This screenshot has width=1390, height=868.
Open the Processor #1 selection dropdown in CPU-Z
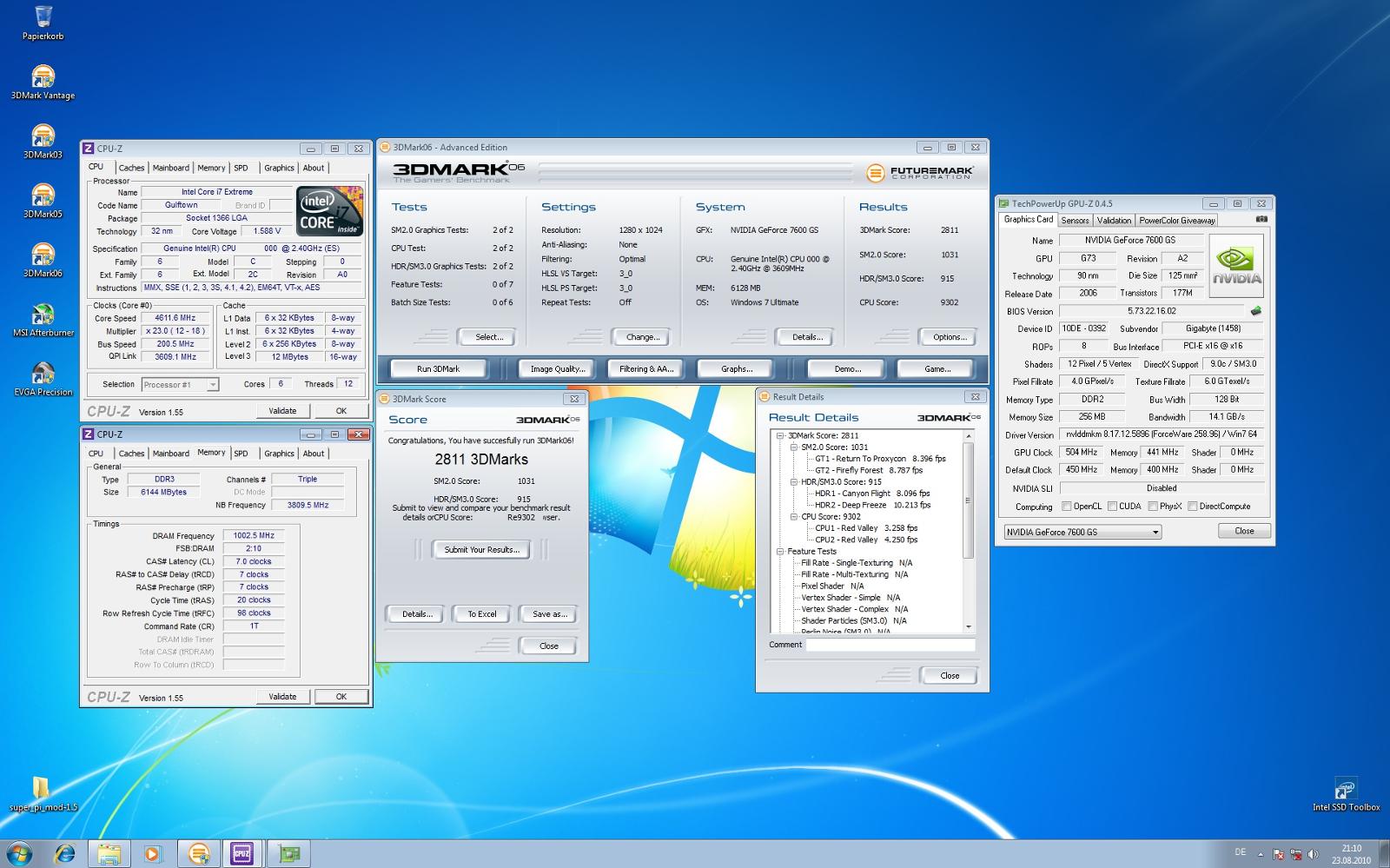(180, 384)
